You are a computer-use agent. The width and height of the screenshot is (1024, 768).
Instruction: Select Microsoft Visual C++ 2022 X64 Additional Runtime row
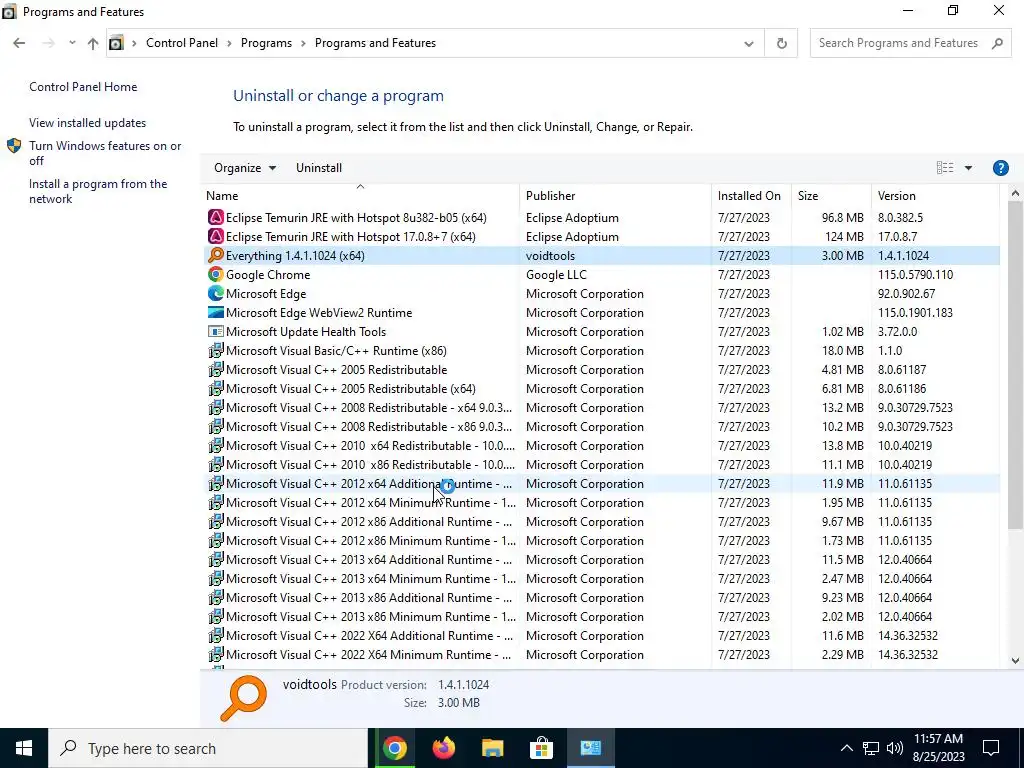pos(600,635)
